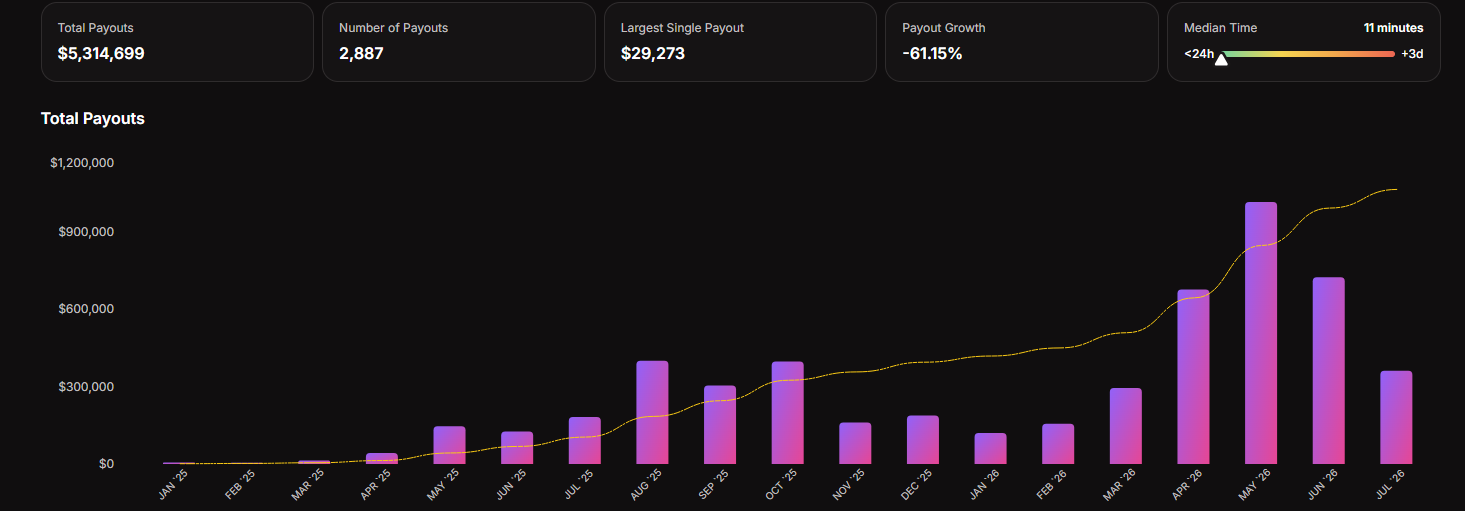This screenshot has width=1465, height=511.
Task: Click the DEC '25 bar in the chart
Action: 923,440
